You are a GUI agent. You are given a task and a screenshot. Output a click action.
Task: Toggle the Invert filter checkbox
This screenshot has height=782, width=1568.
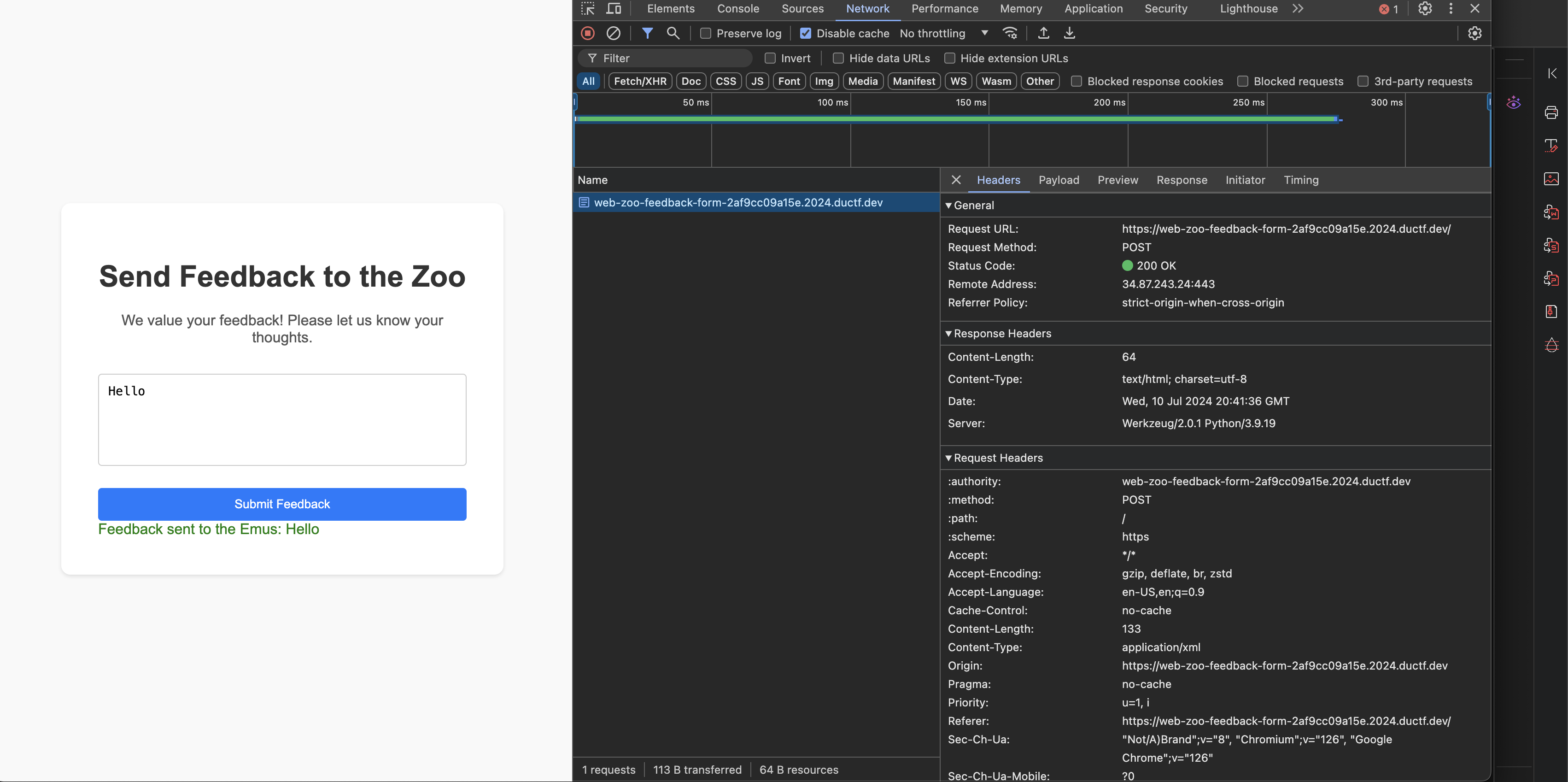coord(770,59)
